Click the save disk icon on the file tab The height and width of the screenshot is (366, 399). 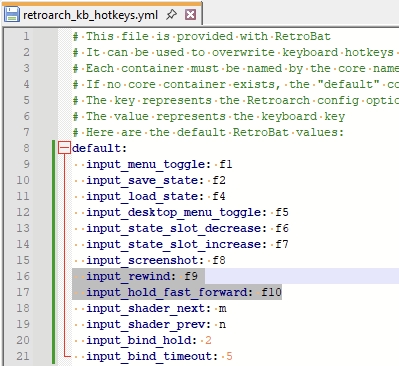tap(12, 15)
